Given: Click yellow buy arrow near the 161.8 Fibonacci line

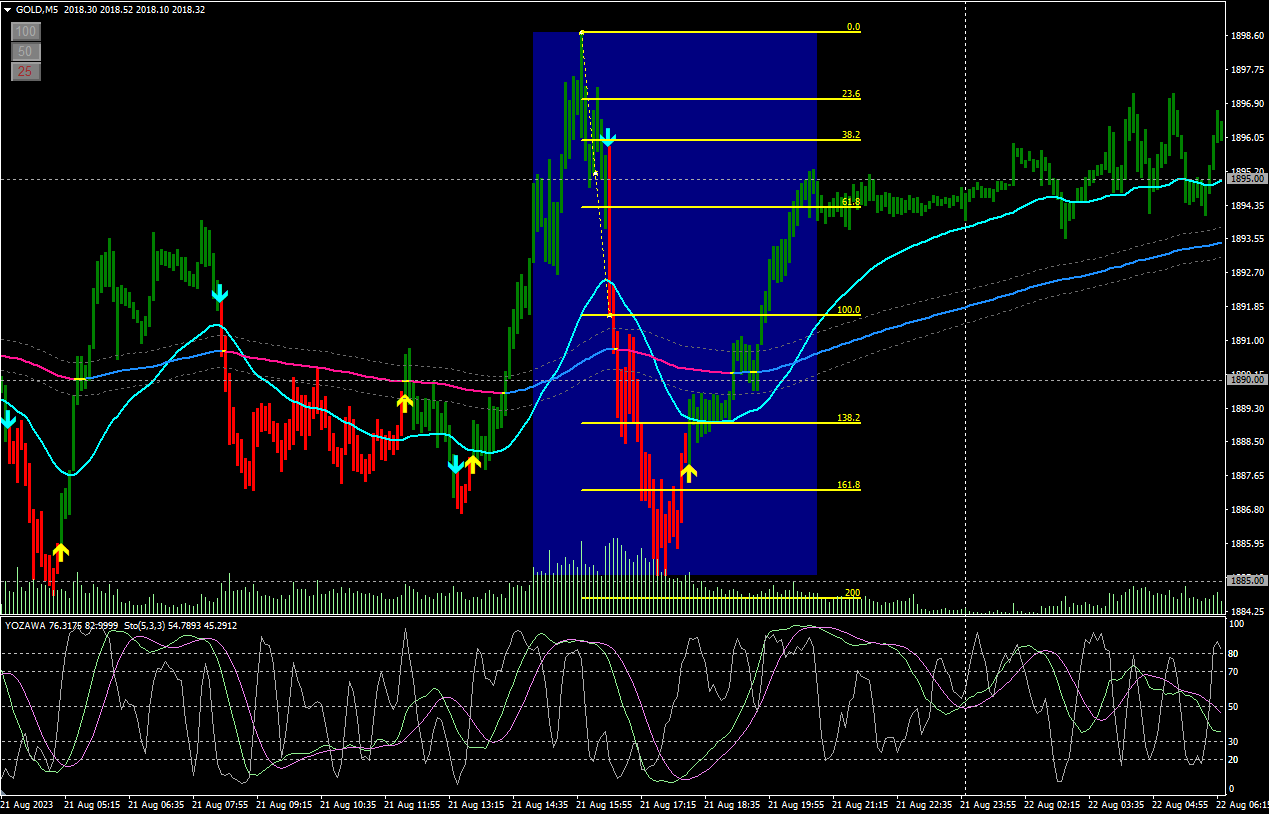Looking at the screenshot, I should click(x=688, y=473).
